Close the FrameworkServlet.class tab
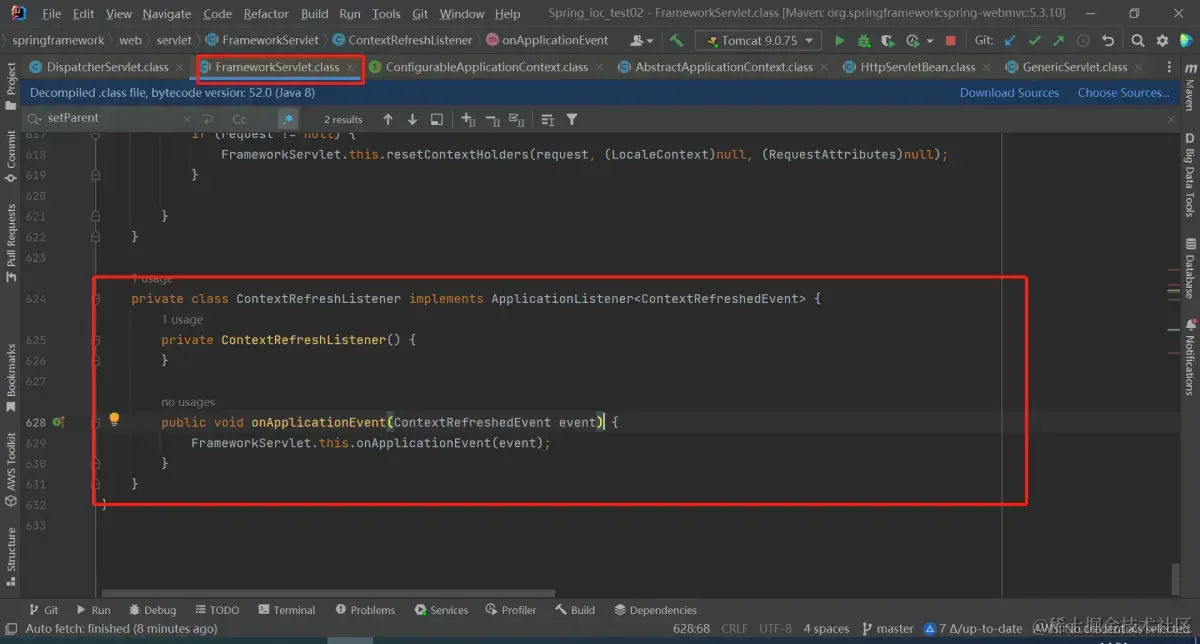 point(351,67)
